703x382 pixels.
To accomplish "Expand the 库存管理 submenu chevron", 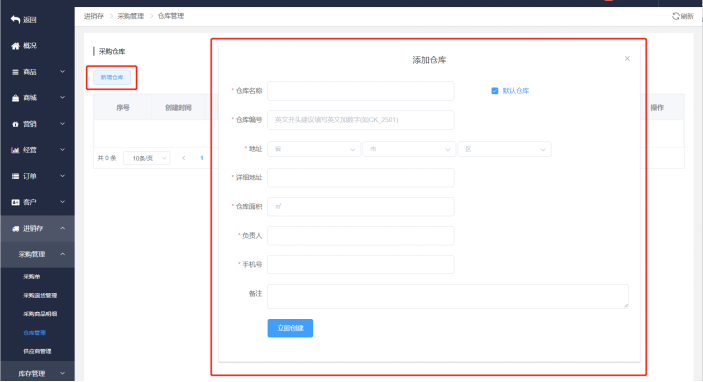I will [x=62, y=373].
